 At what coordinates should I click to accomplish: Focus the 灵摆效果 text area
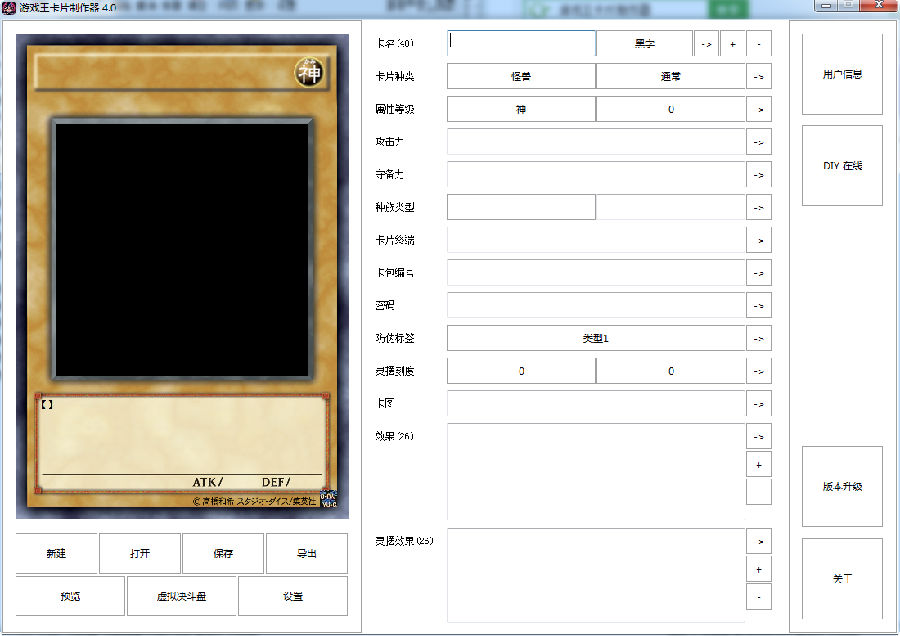[596, 575]
